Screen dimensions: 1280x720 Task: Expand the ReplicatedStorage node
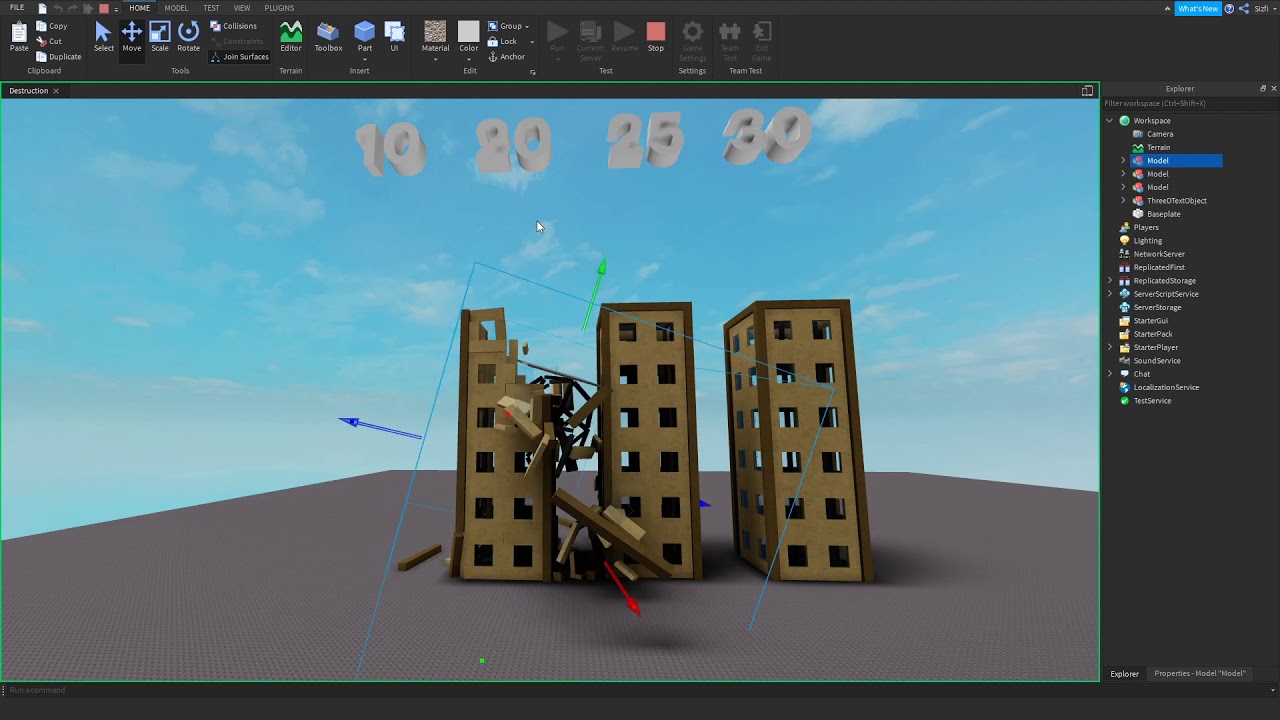coord(1109,281)
